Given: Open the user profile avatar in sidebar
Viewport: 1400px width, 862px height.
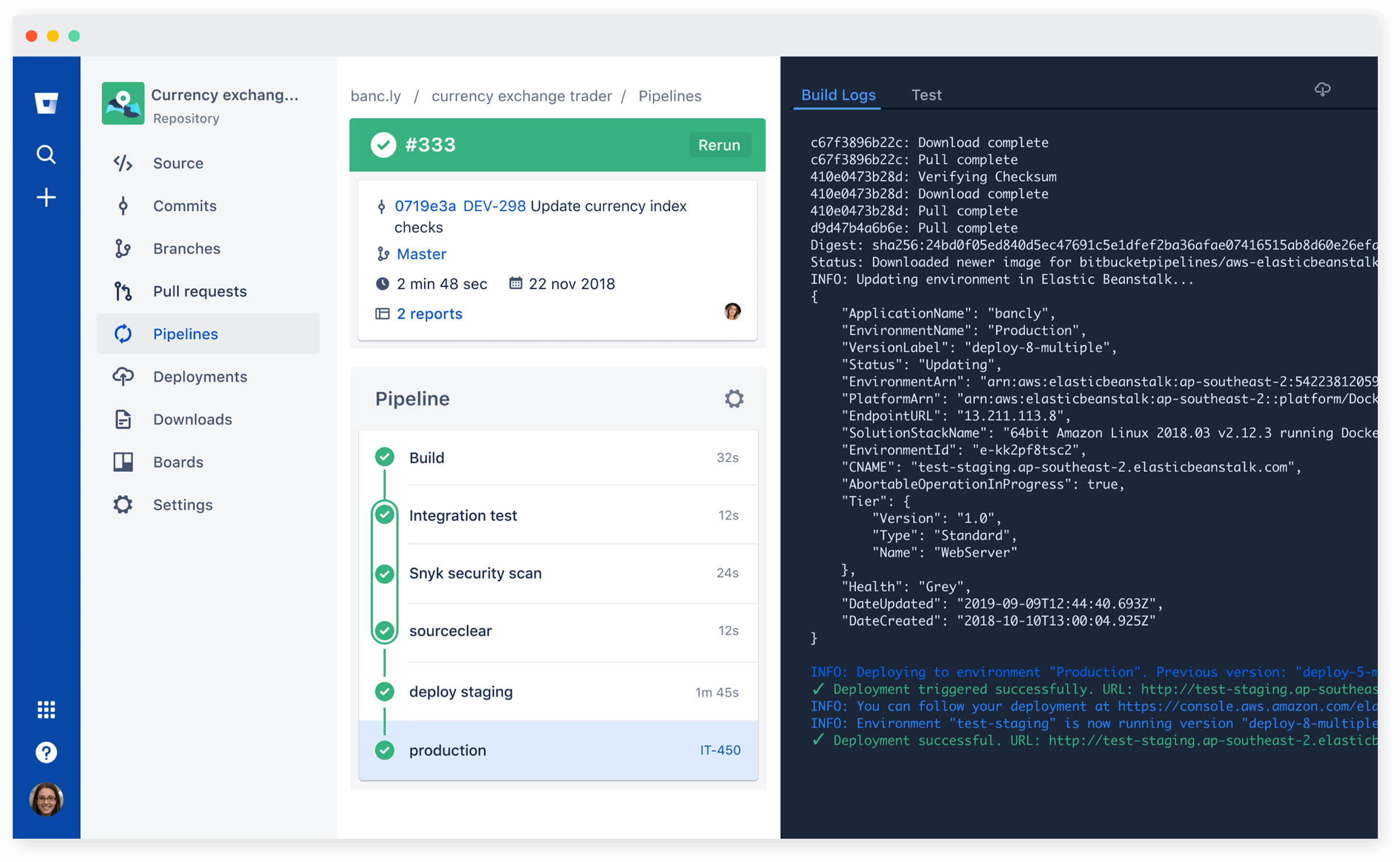Looking at the screenshot, I should 46,799.
